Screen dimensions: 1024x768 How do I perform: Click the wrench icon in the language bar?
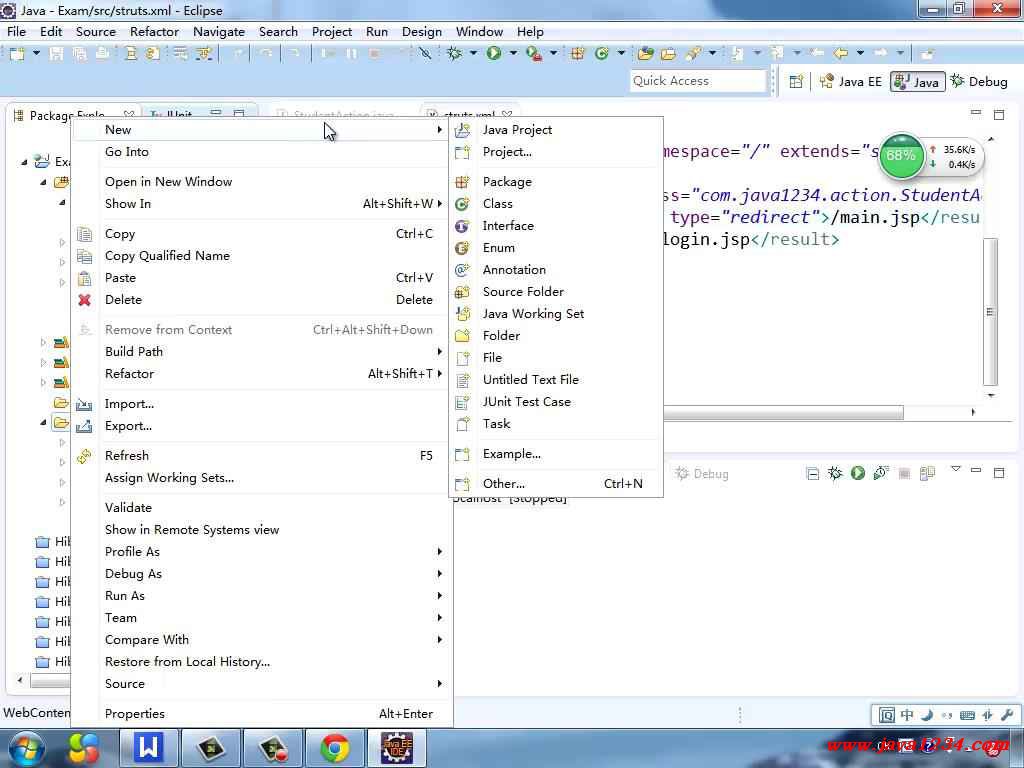[x=1006, y=715]
